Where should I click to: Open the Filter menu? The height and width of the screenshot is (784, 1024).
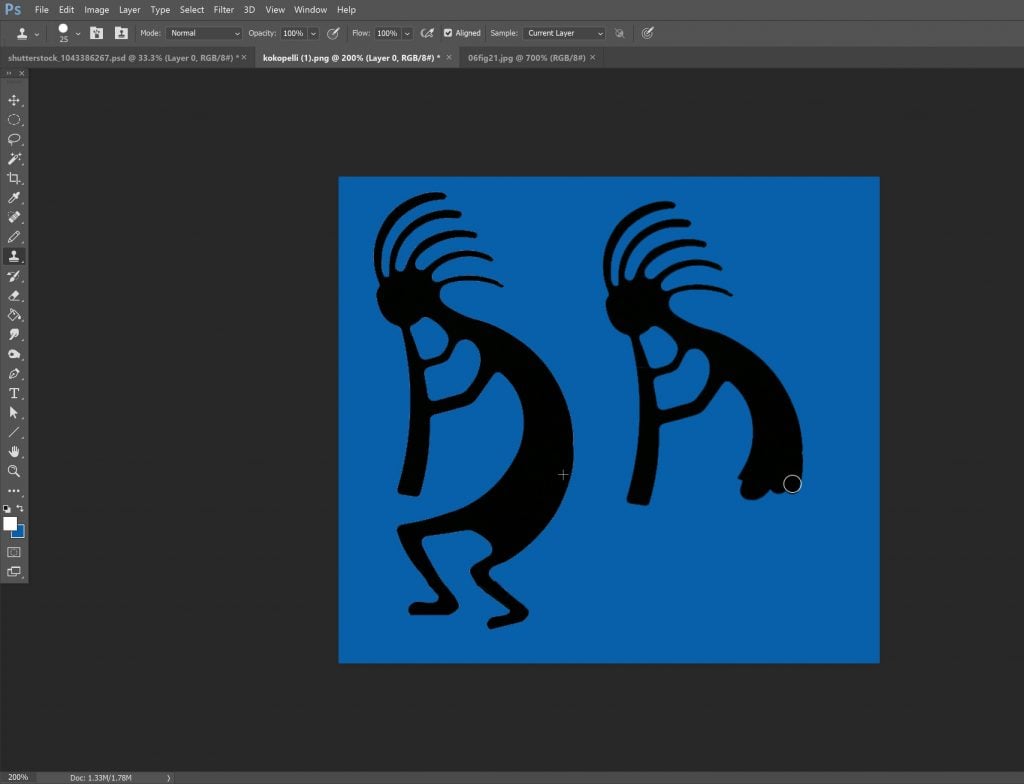tap(223, 9)
